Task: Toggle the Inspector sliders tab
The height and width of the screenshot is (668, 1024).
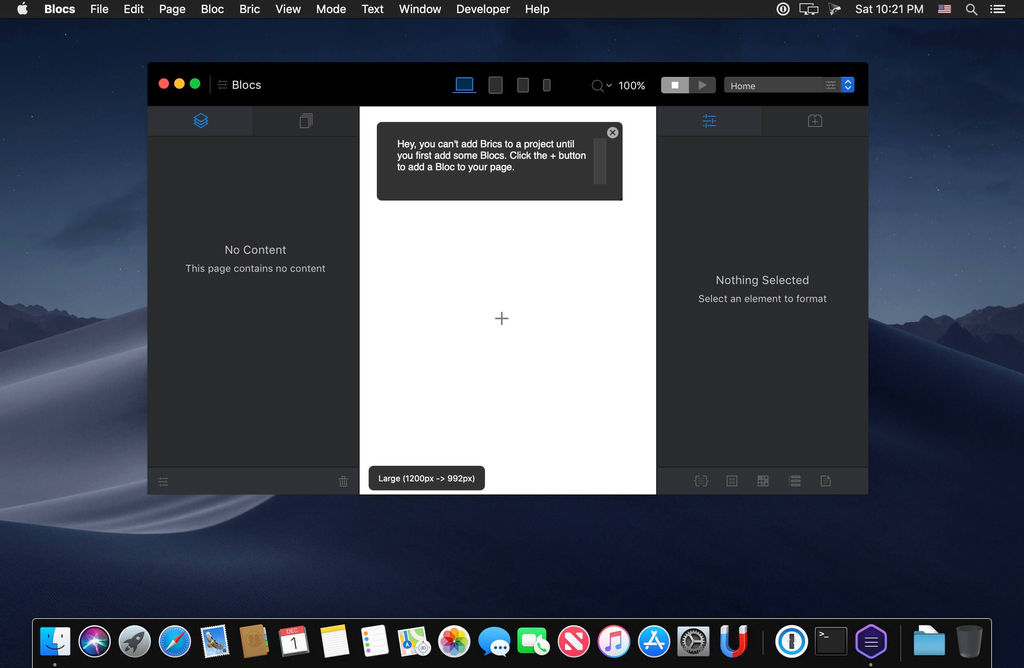Action: click(709, 121)
